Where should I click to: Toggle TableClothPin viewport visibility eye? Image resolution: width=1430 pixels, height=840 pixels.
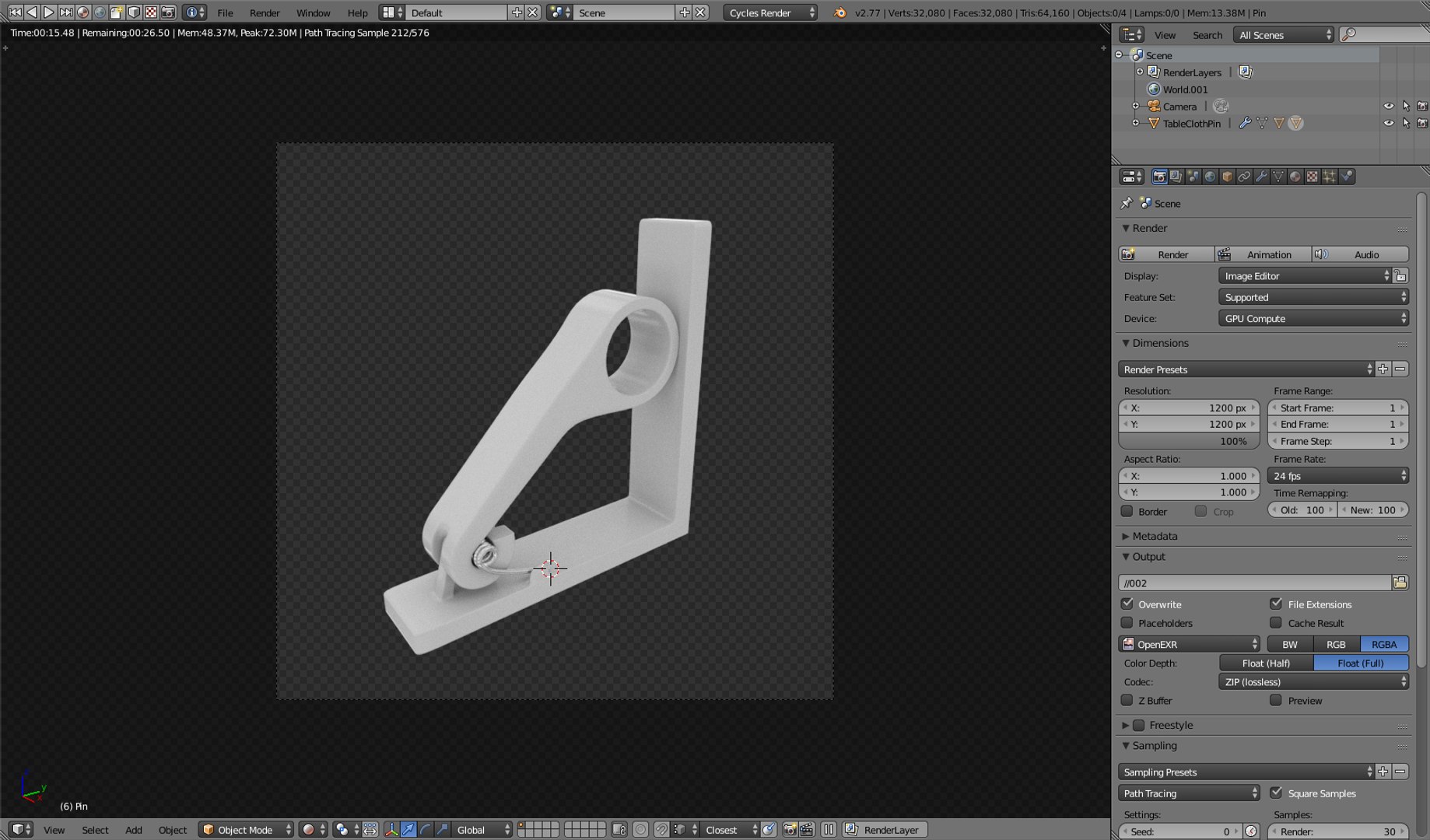(1389, 123)
